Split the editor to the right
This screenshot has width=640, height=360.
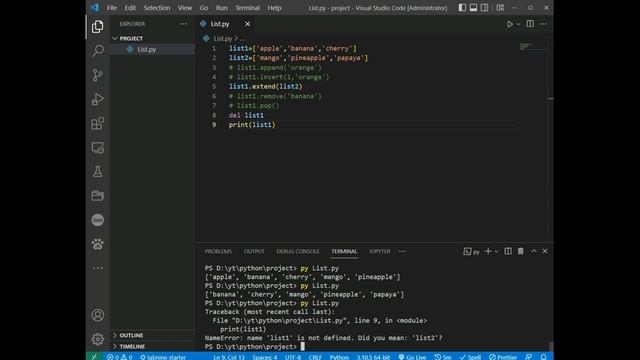click(530, 24)
